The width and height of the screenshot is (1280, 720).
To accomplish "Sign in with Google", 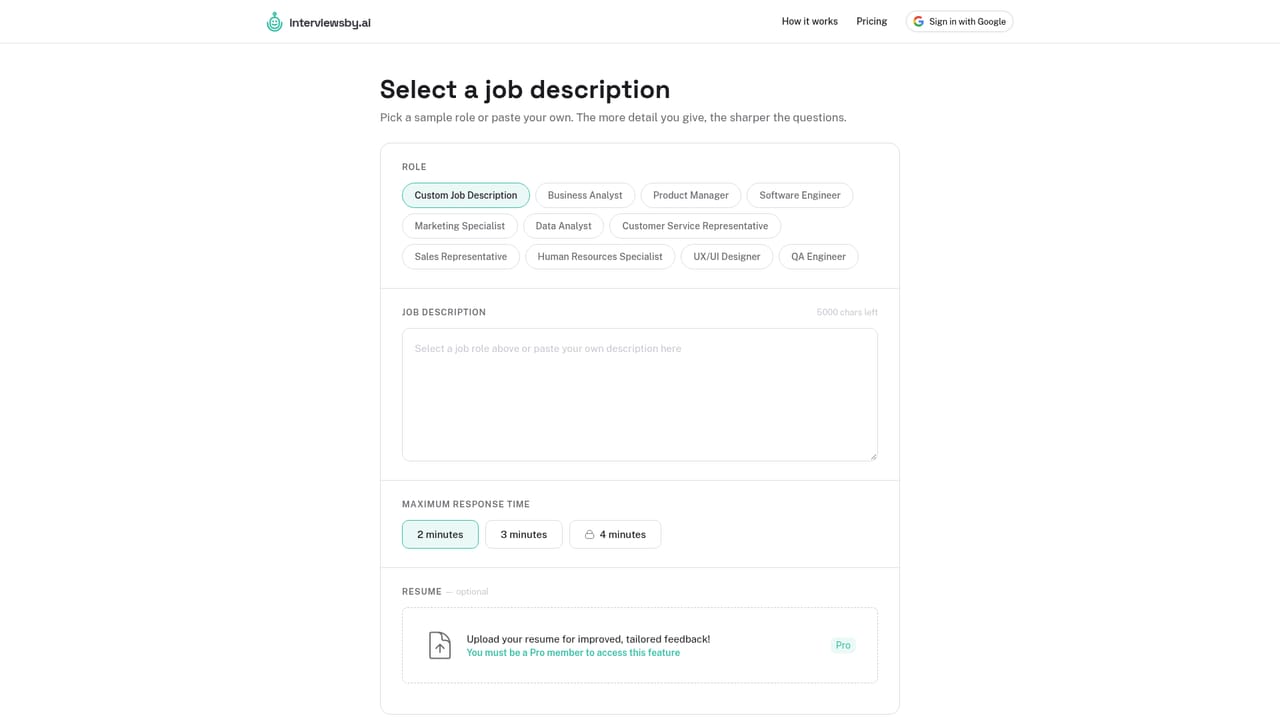I will pos(960,21).
